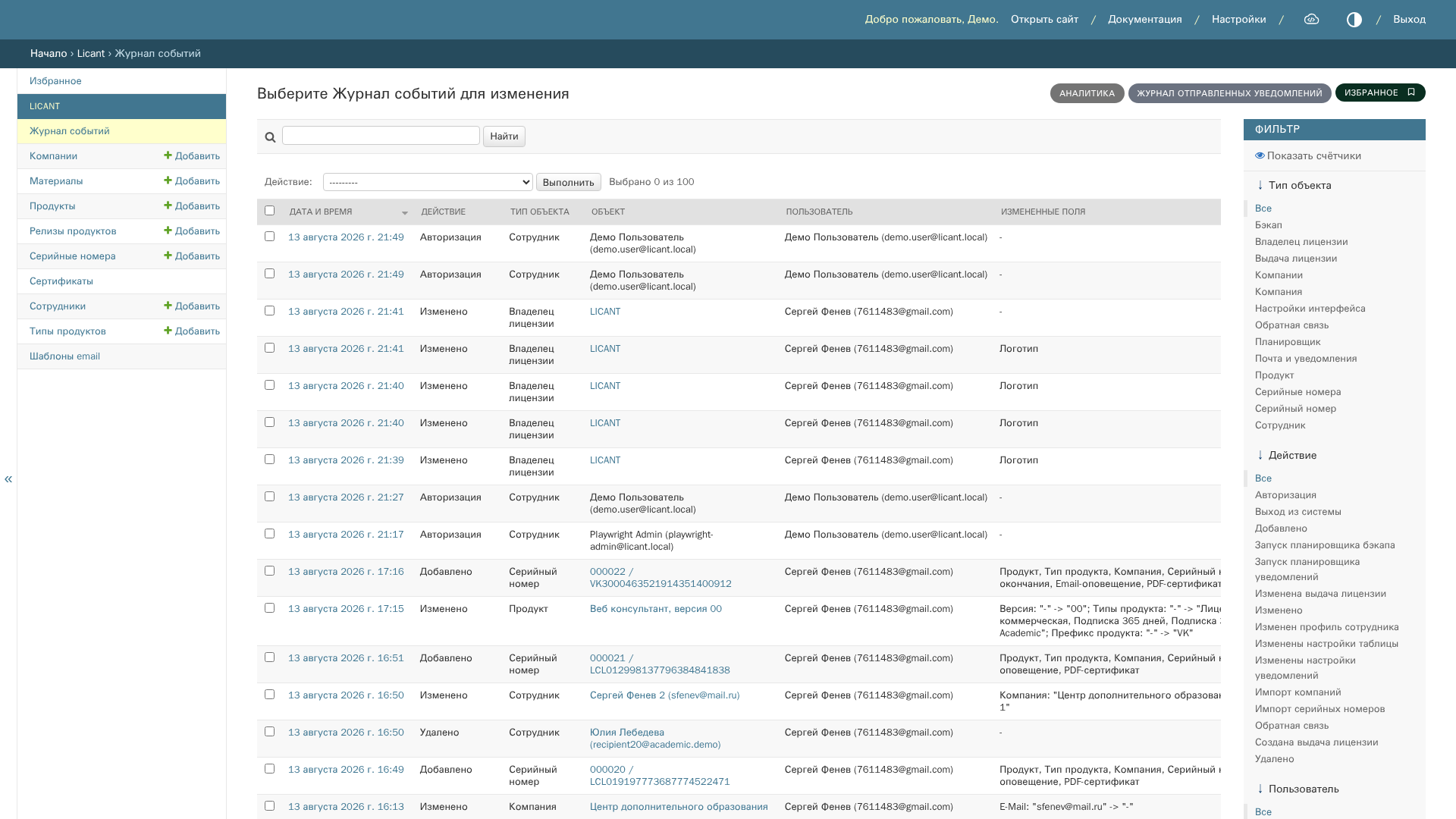Open Избранное in the sidebar
Image resolution: width=1456 pixels, height=819 pixels.
pos(55,81)
